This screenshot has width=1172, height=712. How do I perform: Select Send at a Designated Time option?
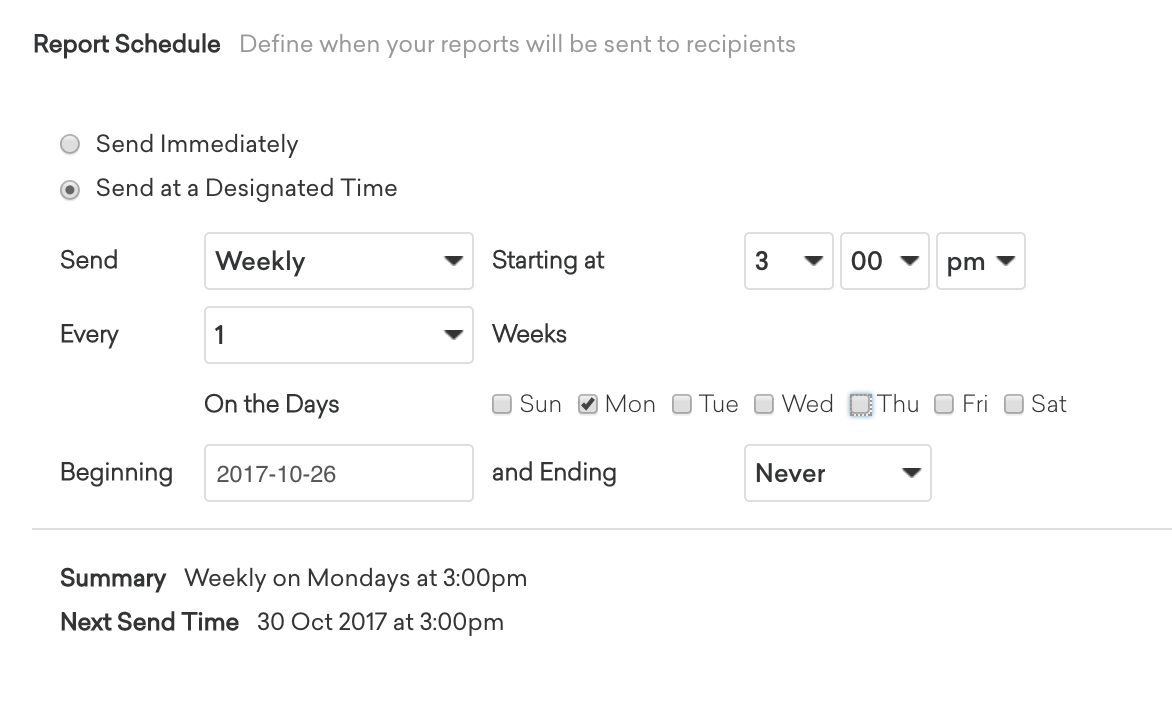point(70,189)
